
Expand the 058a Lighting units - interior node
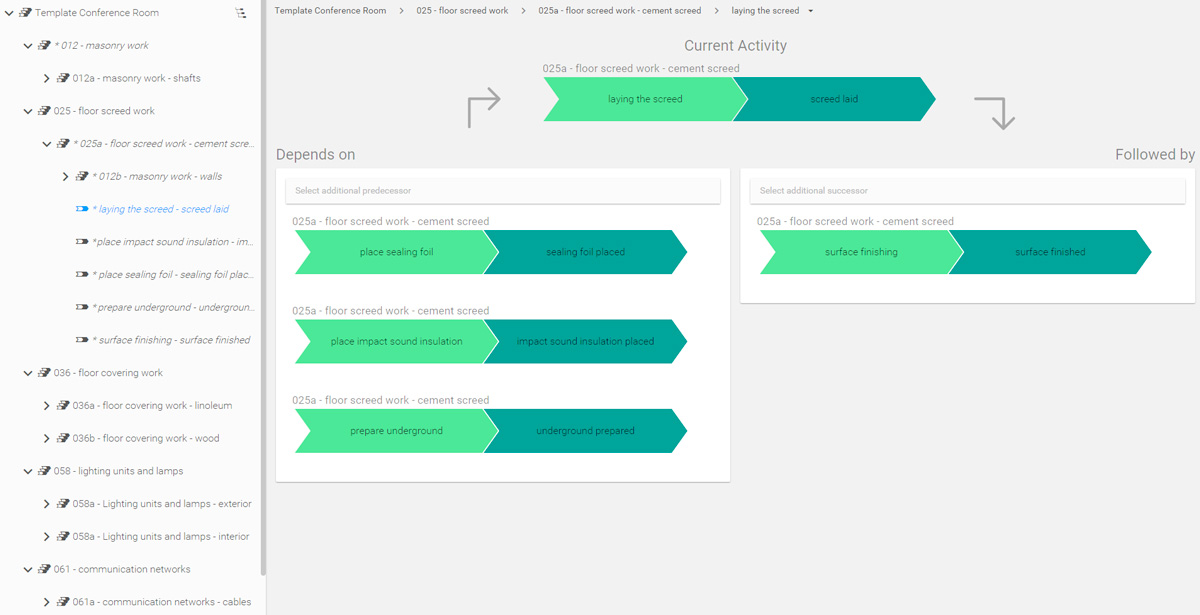pyautogui.click(x=47, y=537)
